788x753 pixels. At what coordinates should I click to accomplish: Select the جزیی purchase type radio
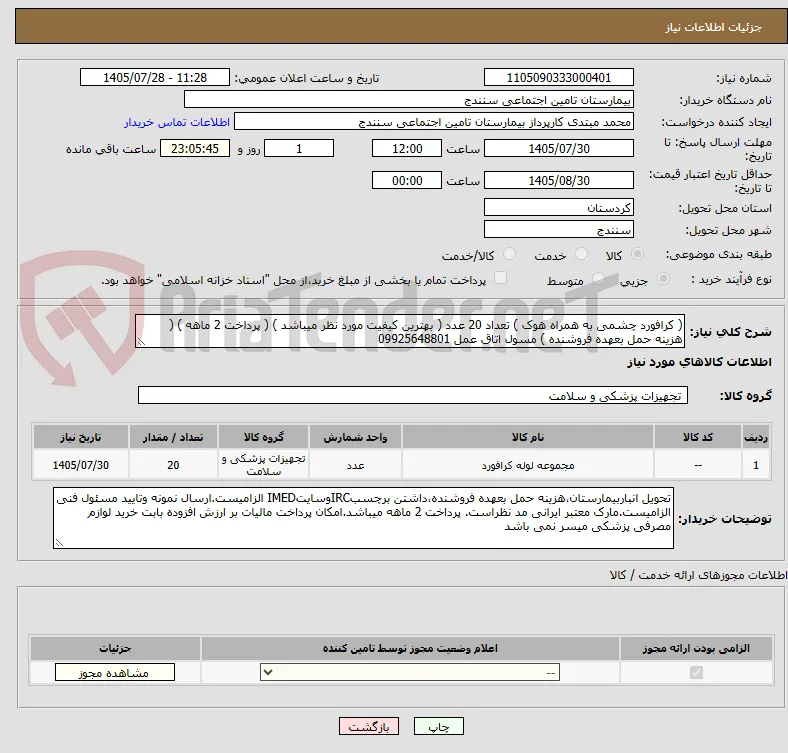[663, 278]
